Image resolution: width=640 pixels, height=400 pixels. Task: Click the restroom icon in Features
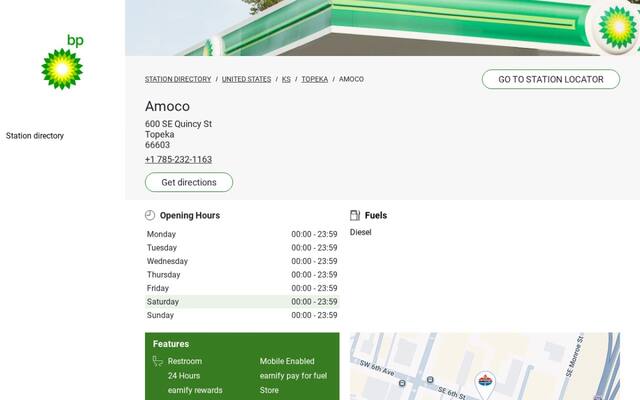point(158,361)
